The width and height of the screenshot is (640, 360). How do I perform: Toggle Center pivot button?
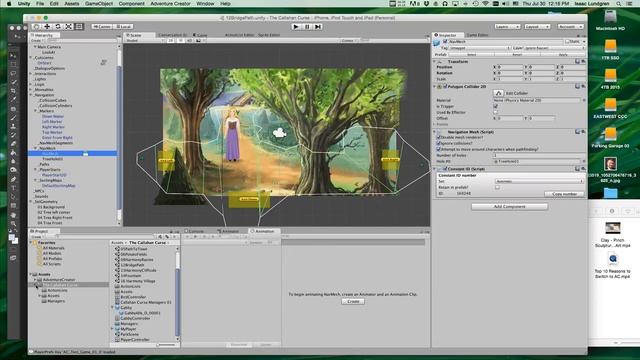coord(102,27)
